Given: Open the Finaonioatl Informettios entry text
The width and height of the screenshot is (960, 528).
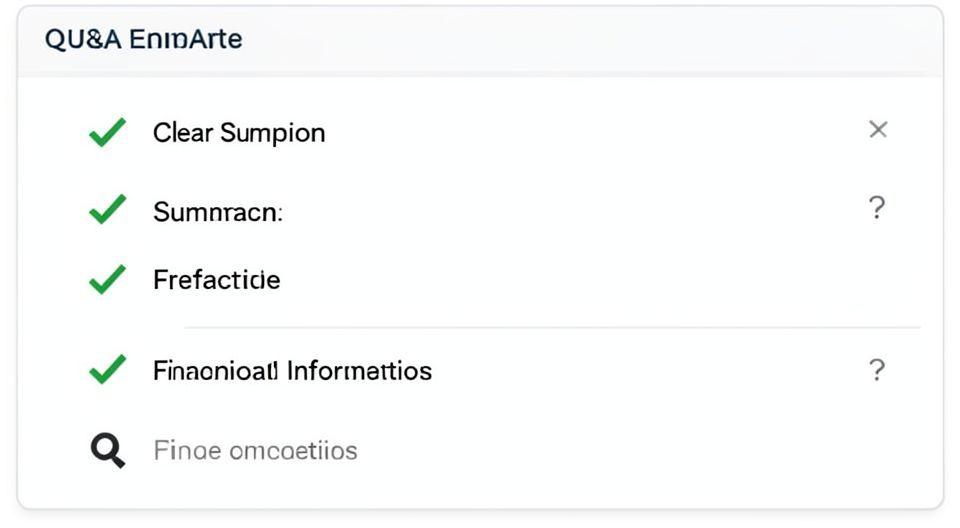Looking at the screenshot, I should [x=292, y=371].
